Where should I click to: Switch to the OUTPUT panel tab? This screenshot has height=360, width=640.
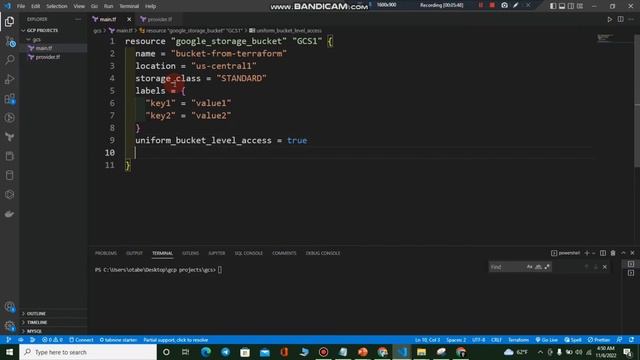(134, 253)
